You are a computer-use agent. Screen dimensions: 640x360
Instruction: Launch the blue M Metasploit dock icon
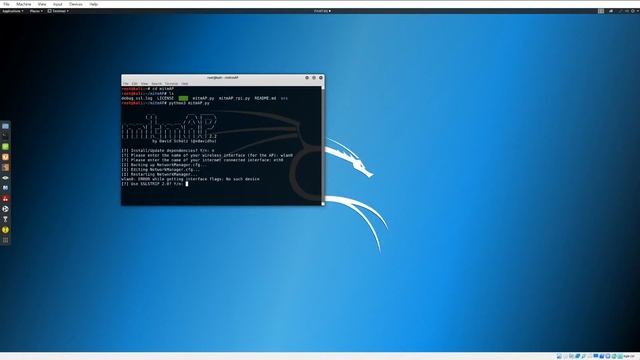tap(5, 188)
